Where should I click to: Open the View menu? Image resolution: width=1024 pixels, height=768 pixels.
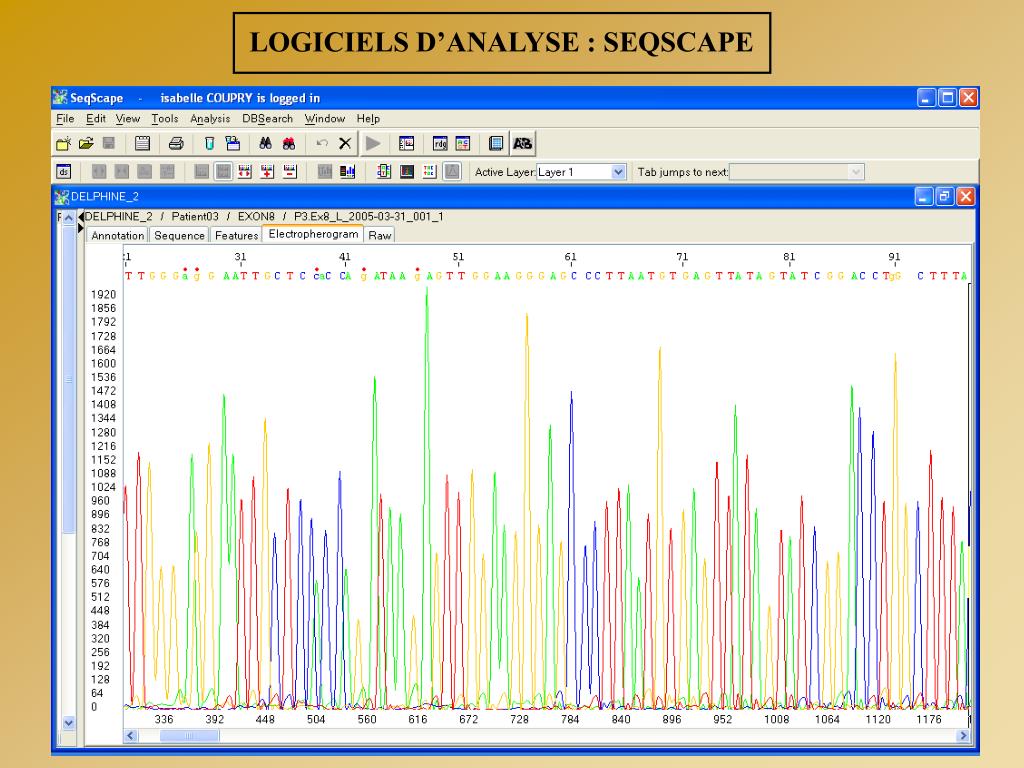pyautogui.click(x=128, y=119)
